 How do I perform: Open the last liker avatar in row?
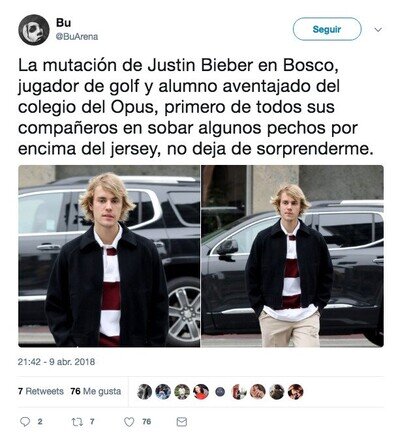(296, 392)
